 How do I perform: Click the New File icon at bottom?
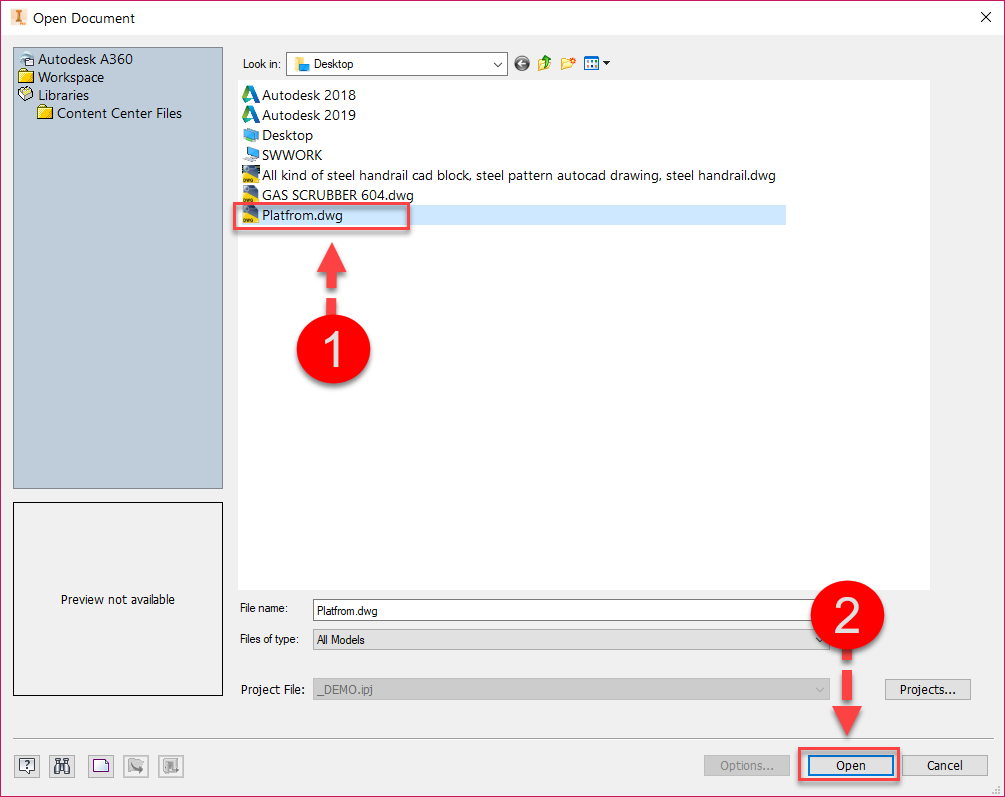tap(100, 766)
